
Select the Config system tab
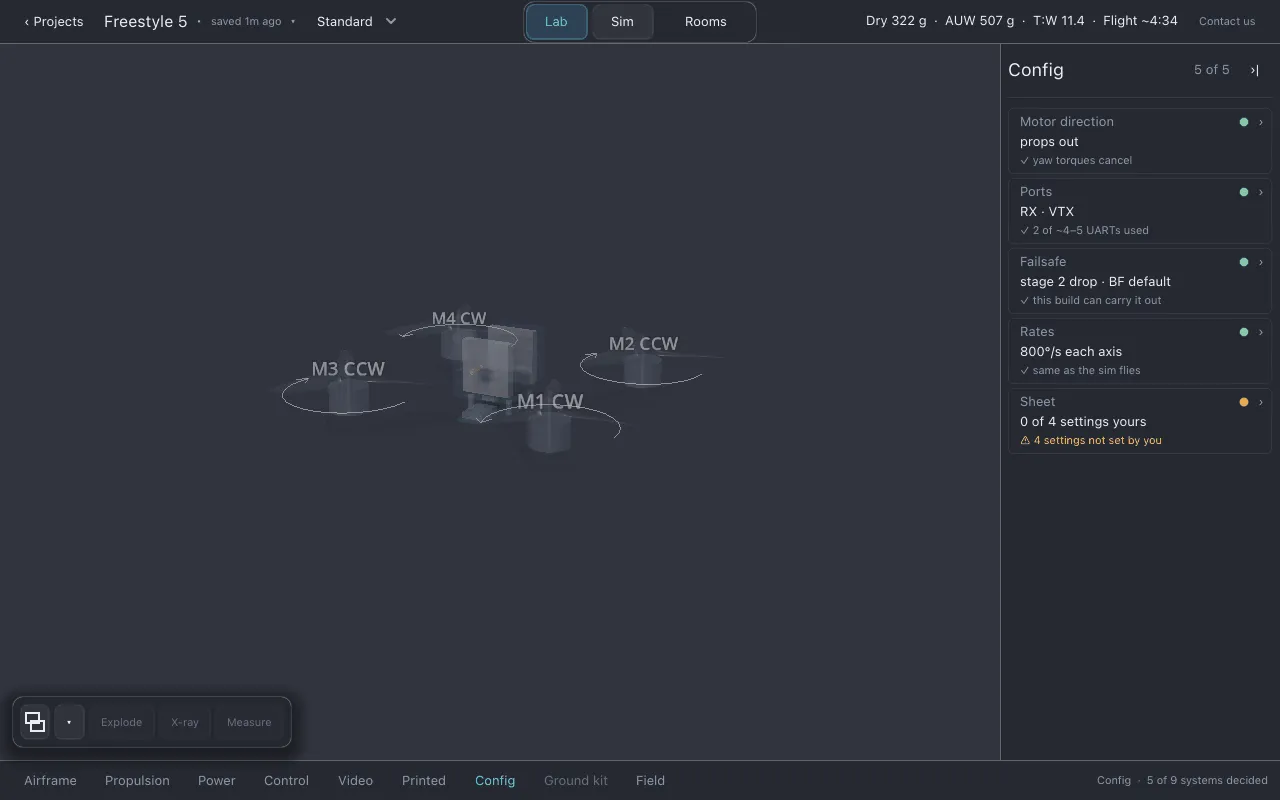(495, 780)
